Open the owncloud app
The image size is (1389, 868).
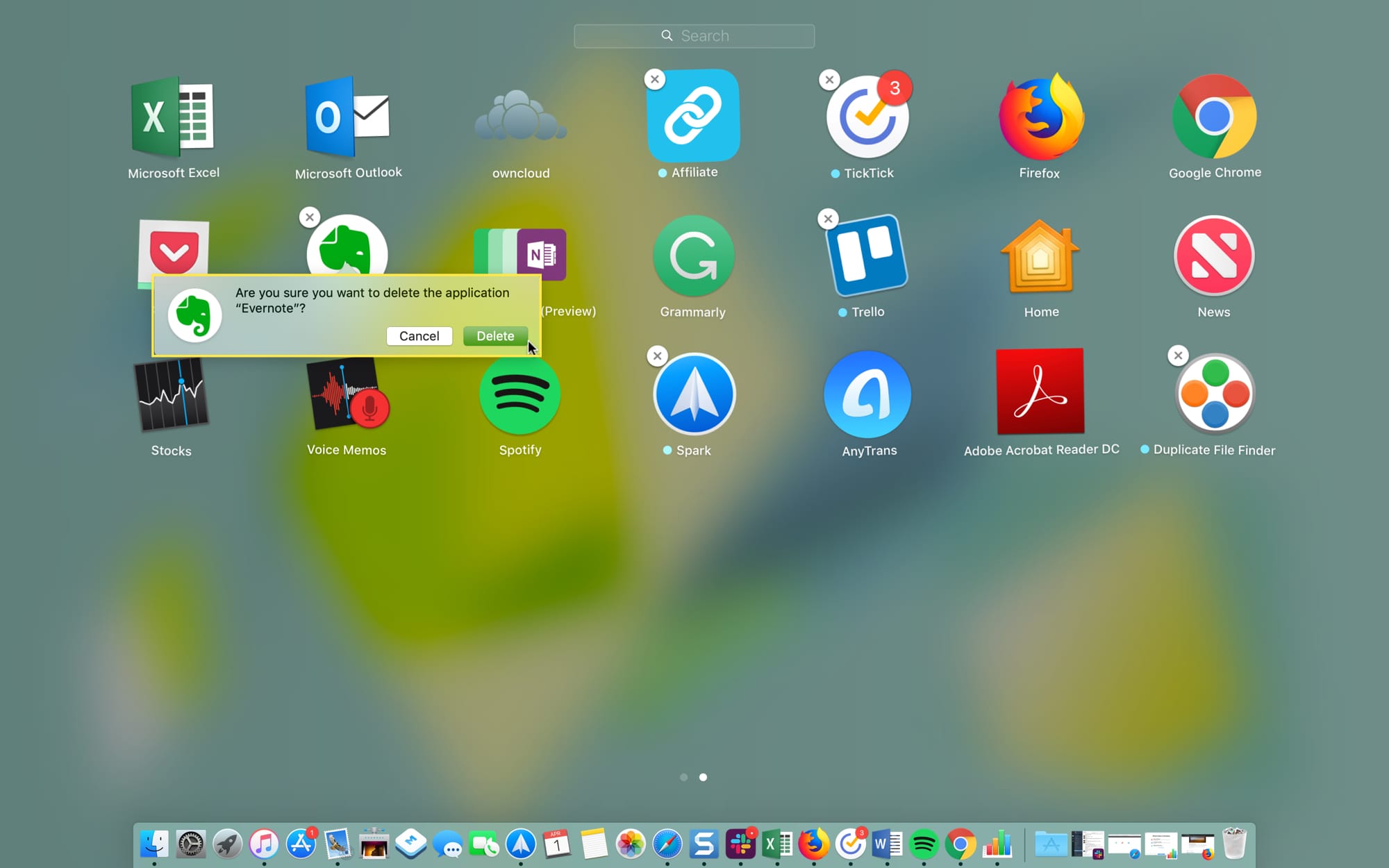pos(520,118)
